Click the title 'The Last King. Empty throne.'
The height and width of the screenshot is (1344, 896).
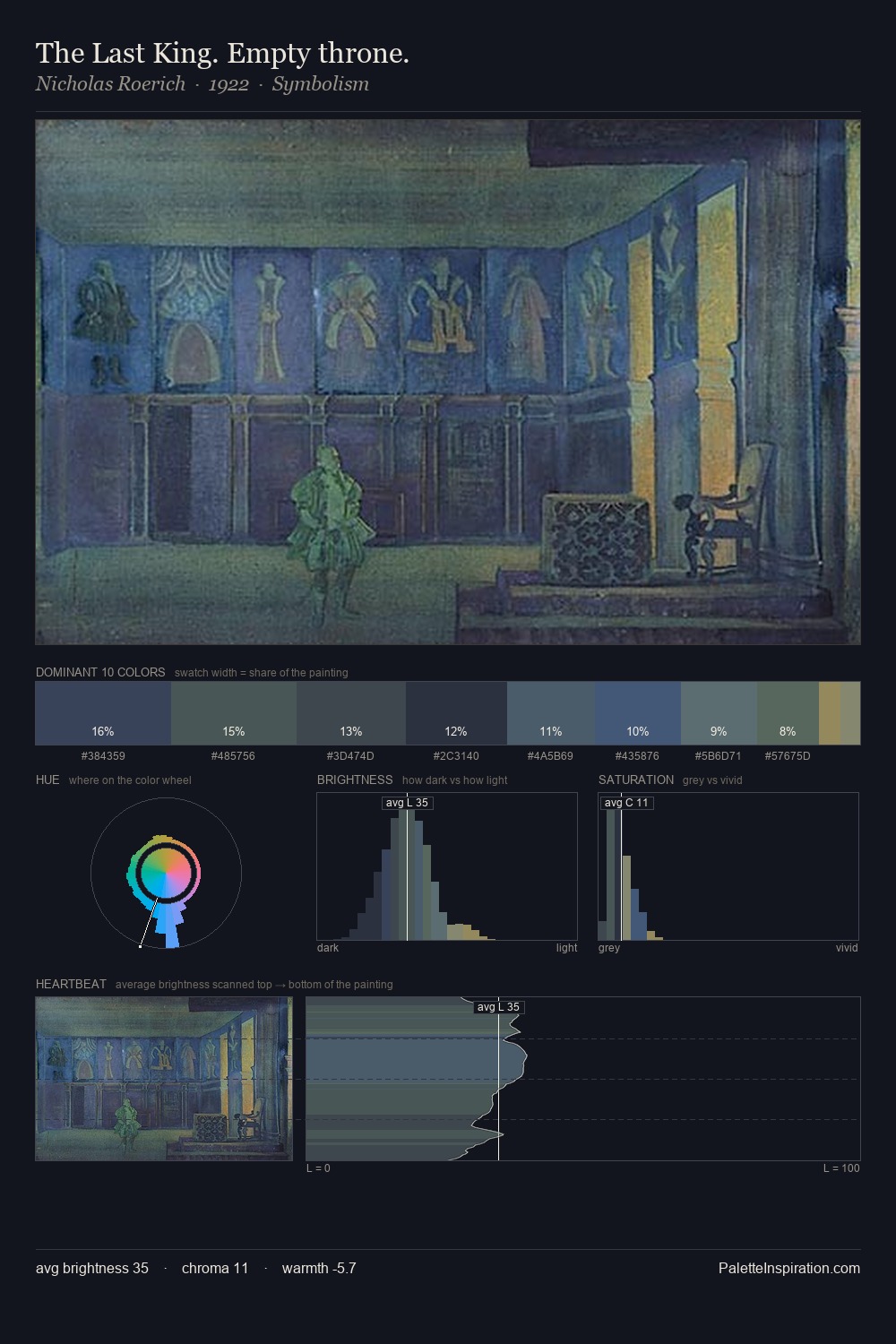pyautogui.click(x=222, y=54)
